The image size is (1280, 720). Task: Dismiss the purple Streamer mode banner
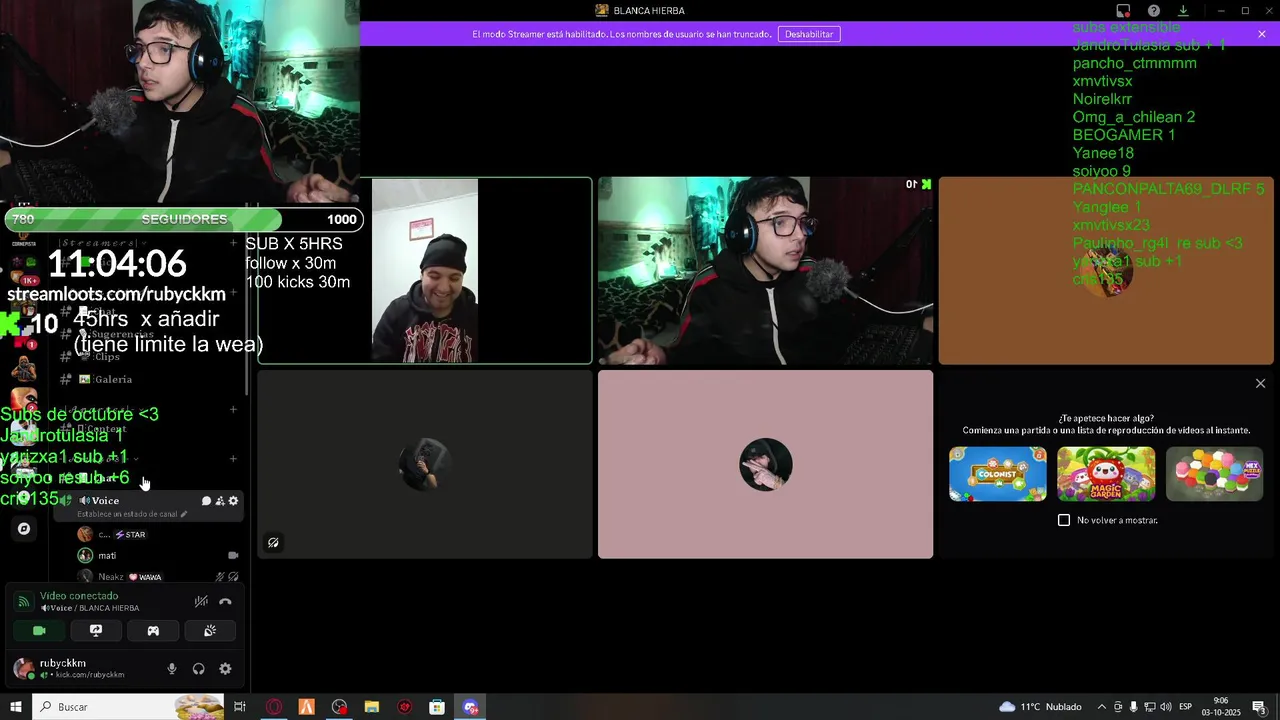tap(1262, 34)
